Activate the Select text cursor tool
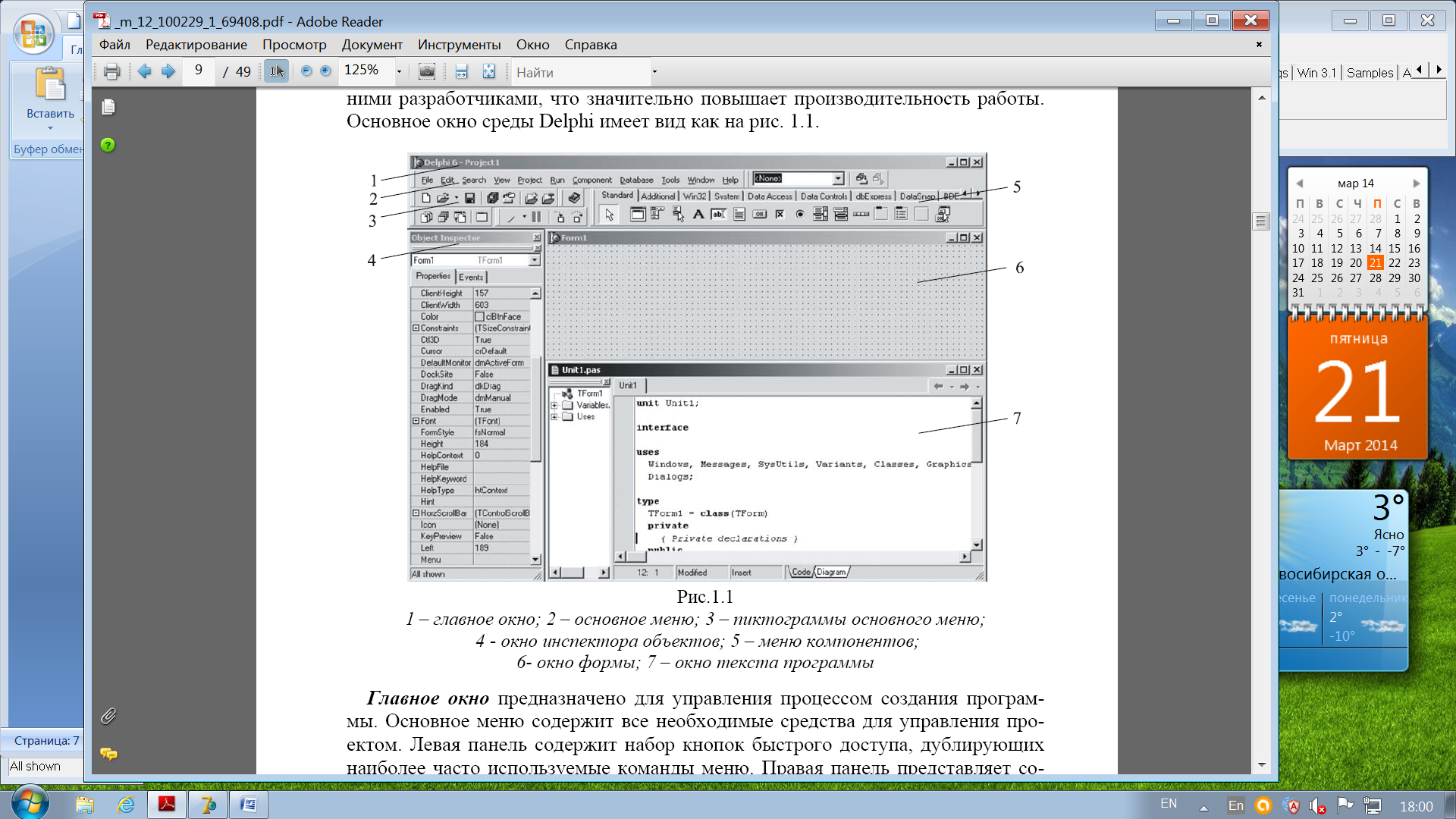Image resolution: width=1456 pixels, height=819 pixels. pyautogui.click(x=276, y=71)
